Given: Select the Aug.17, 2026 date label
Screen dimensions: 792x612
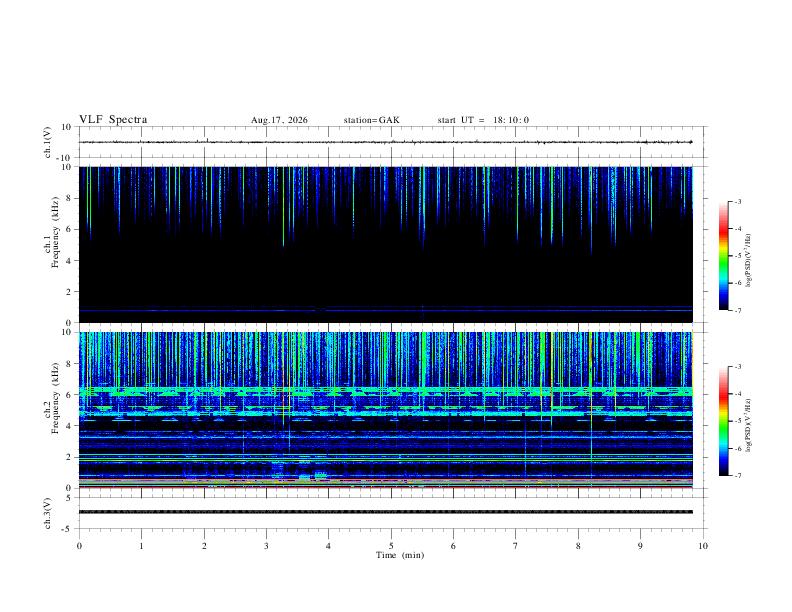Looking at the screenshot, I should [x=279, y=120].
